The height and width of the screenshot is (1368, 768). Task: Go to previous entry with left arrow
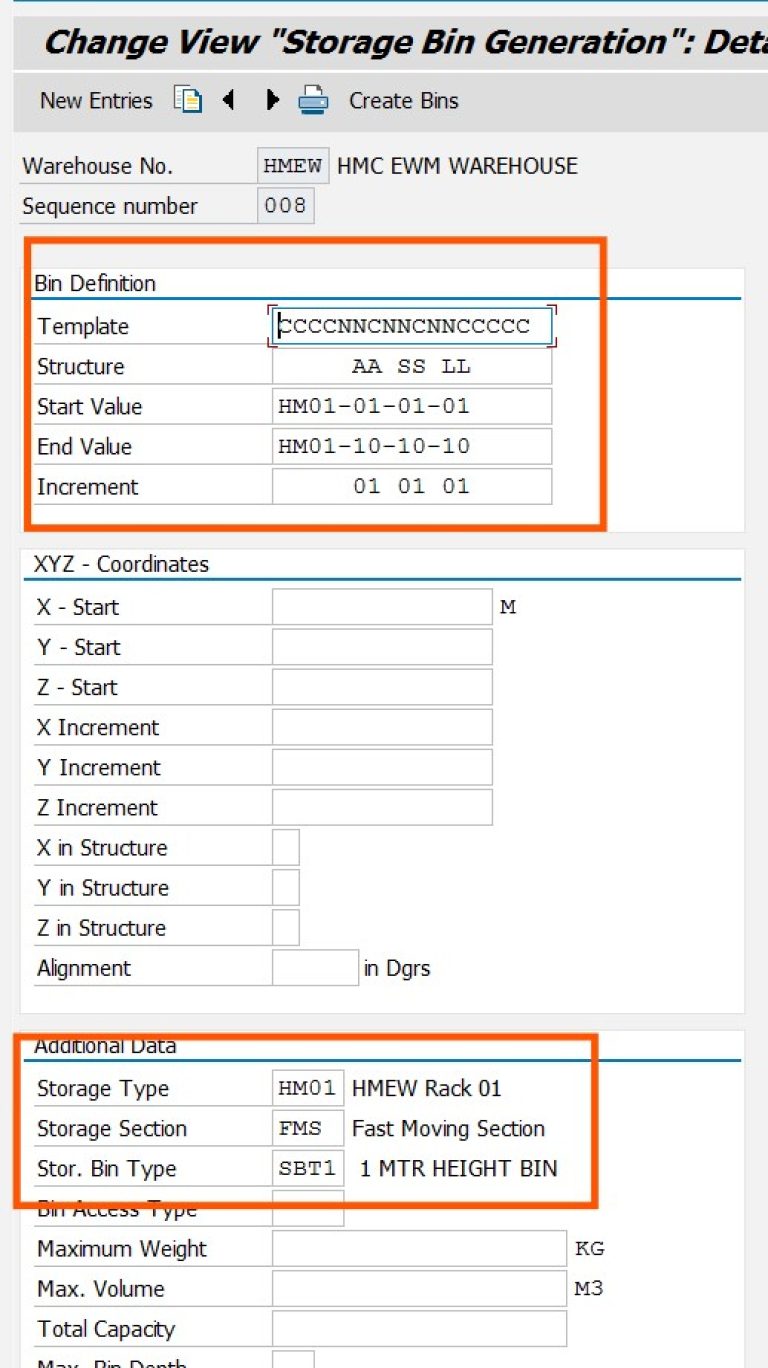click(x=229, y=100)
